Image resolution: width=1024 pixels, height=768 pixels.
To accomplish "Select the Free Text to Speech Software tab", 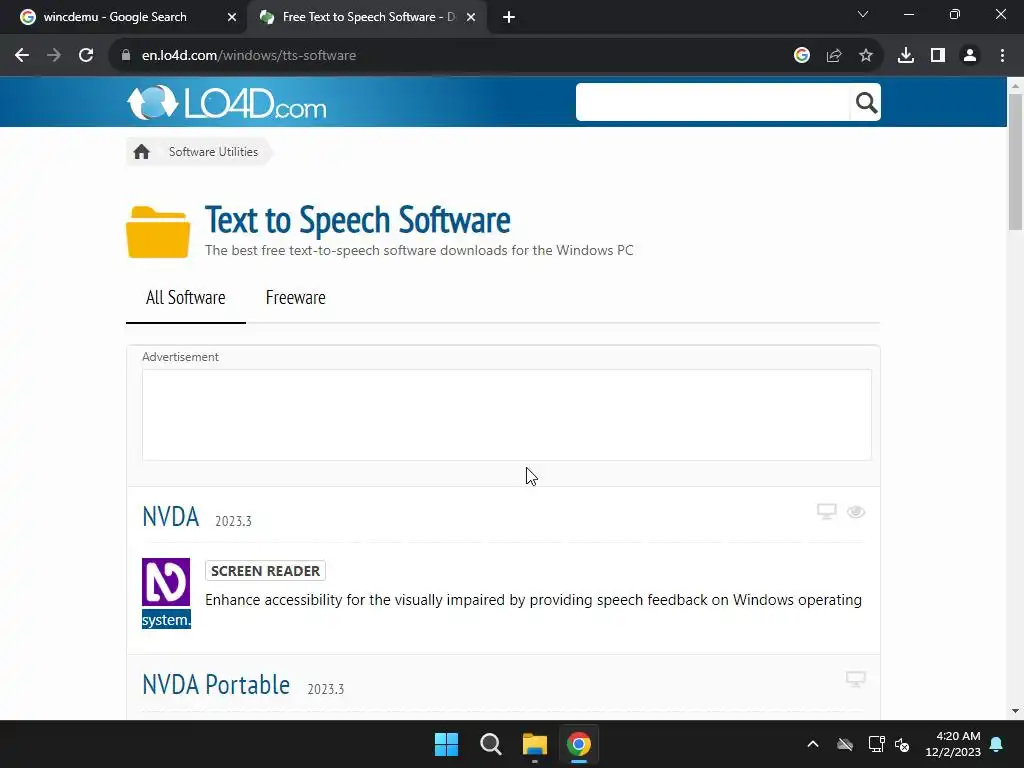I will 368,17.
